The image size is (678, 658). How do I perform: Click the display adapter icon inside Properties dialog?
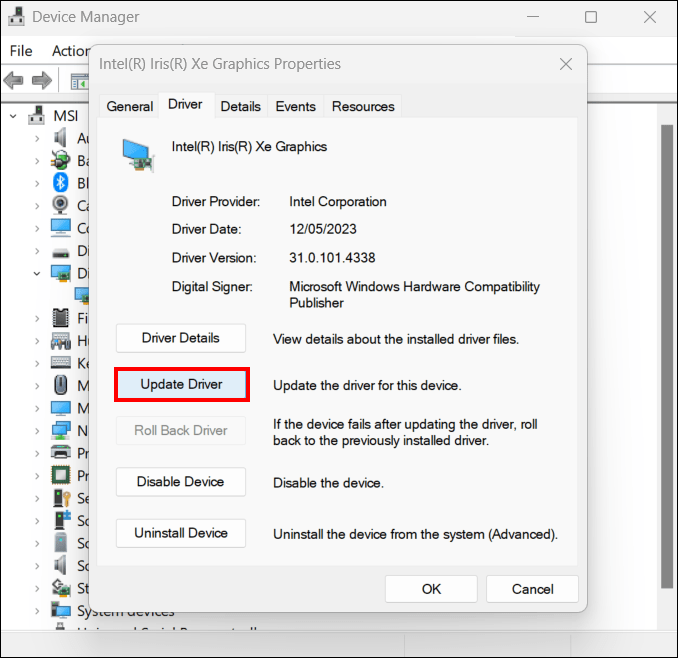click(x=138, y=156)
